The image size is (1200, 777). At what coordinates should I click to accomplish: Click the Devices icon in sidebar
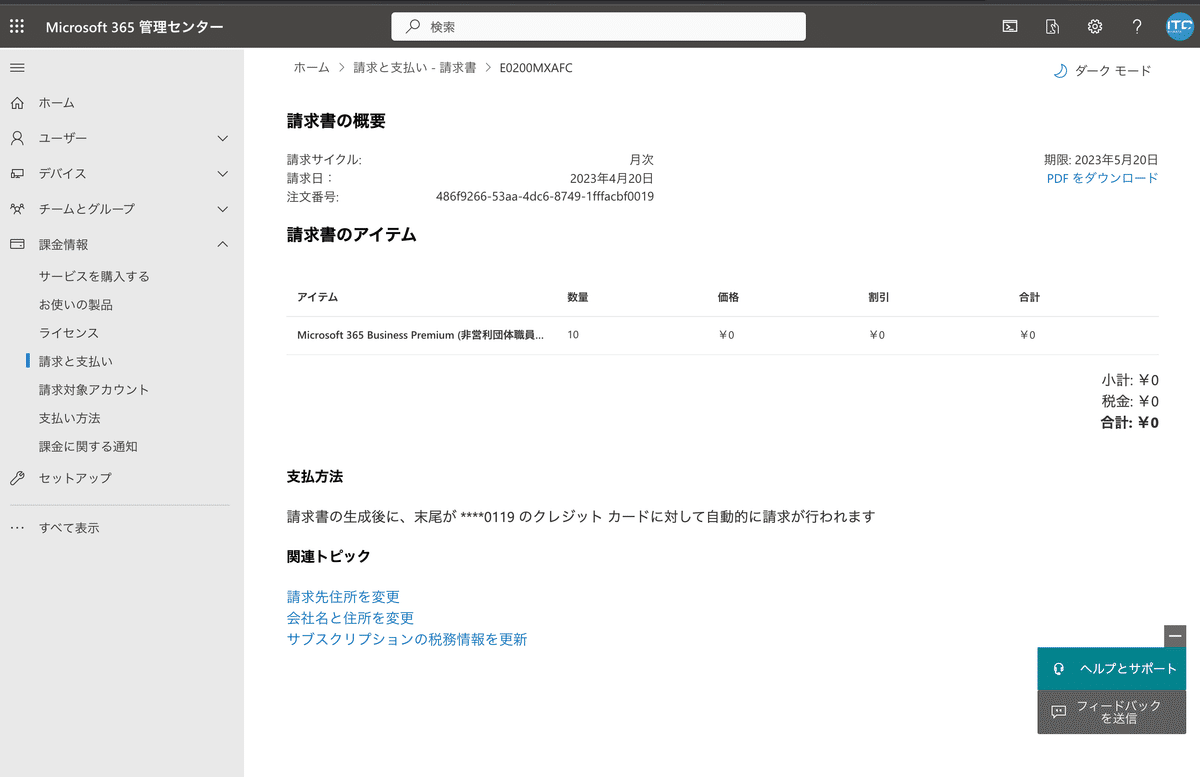coord(17,173)
